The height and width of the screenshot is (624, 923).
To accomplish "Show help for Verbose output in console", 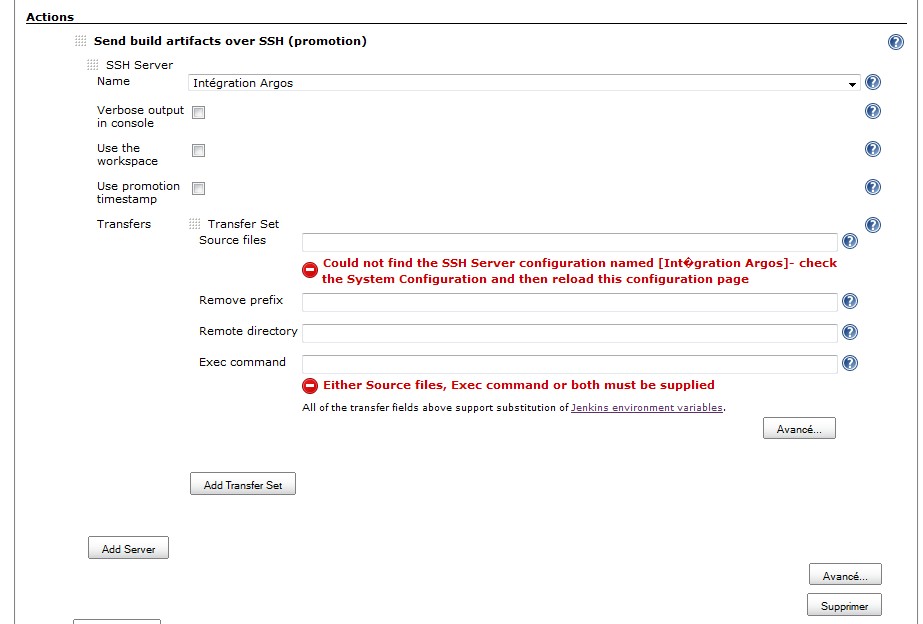I will [x=872, y=111].
